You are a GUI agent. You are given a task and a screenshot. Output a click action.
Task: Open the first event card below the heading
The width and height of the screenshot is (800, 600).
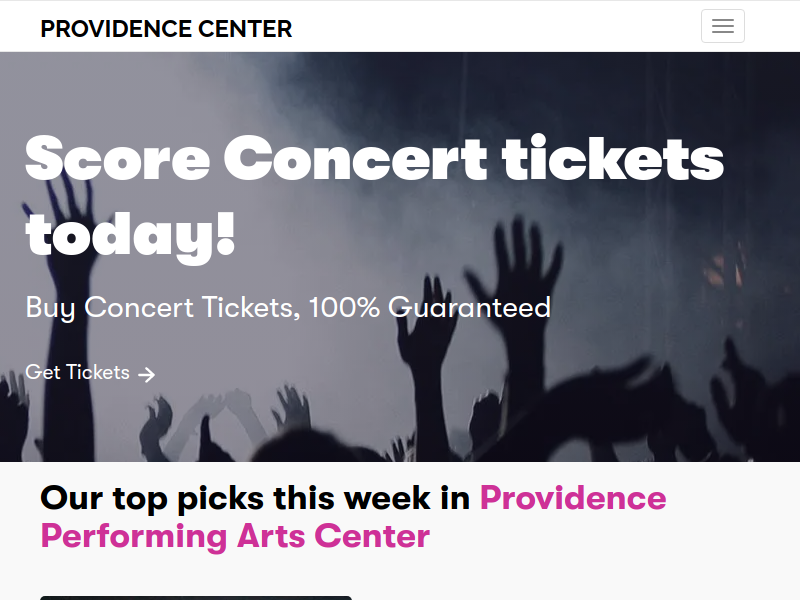pos(196,597)
